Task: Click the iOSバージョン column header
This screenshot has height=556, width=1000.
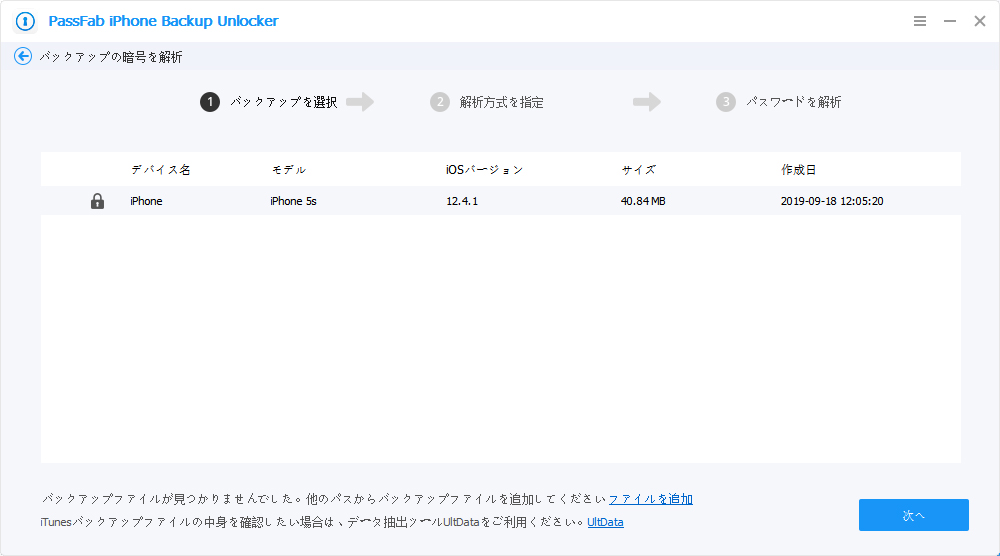Action: 484,170
